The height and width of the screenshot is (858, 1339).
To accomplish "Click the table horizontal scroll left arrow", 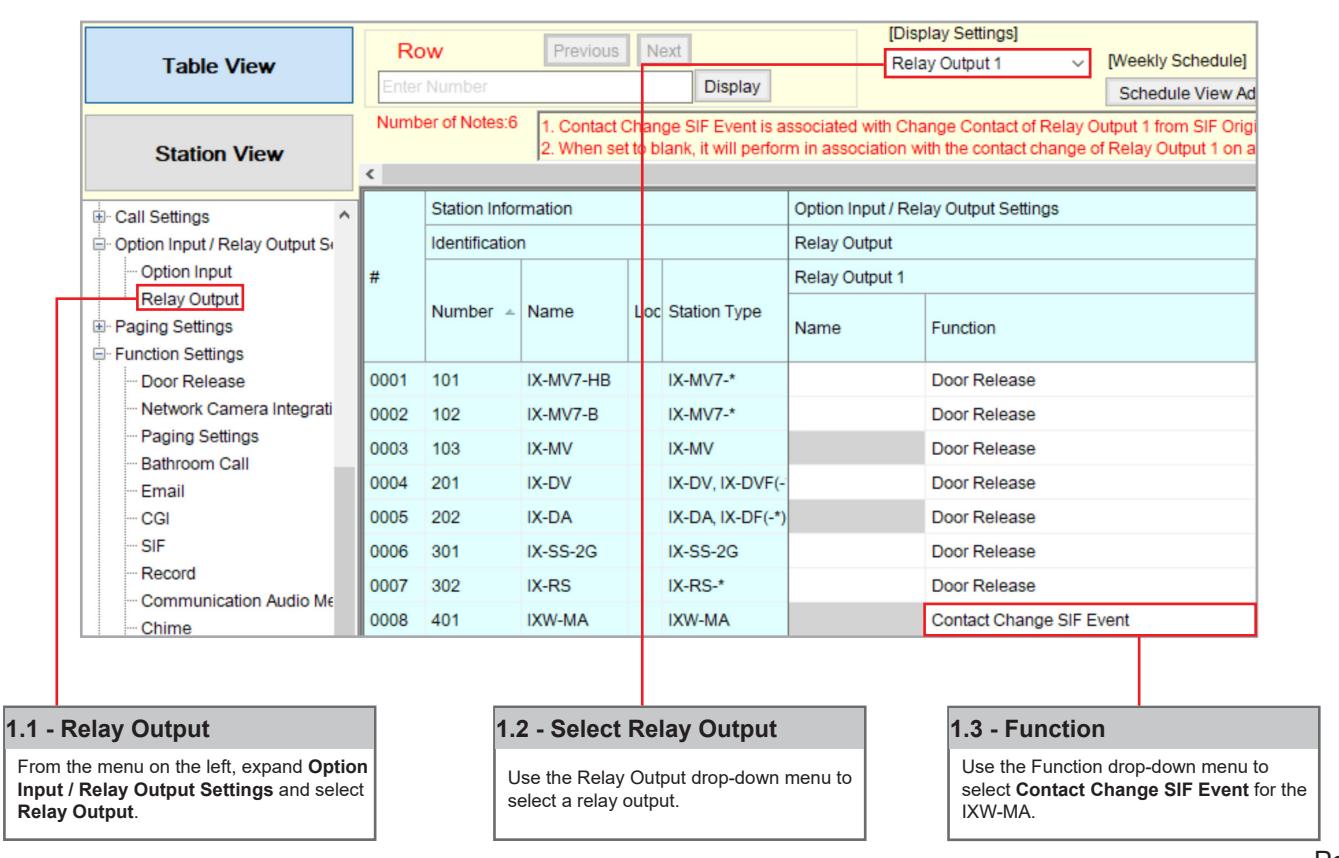I will tap(370, 174).
